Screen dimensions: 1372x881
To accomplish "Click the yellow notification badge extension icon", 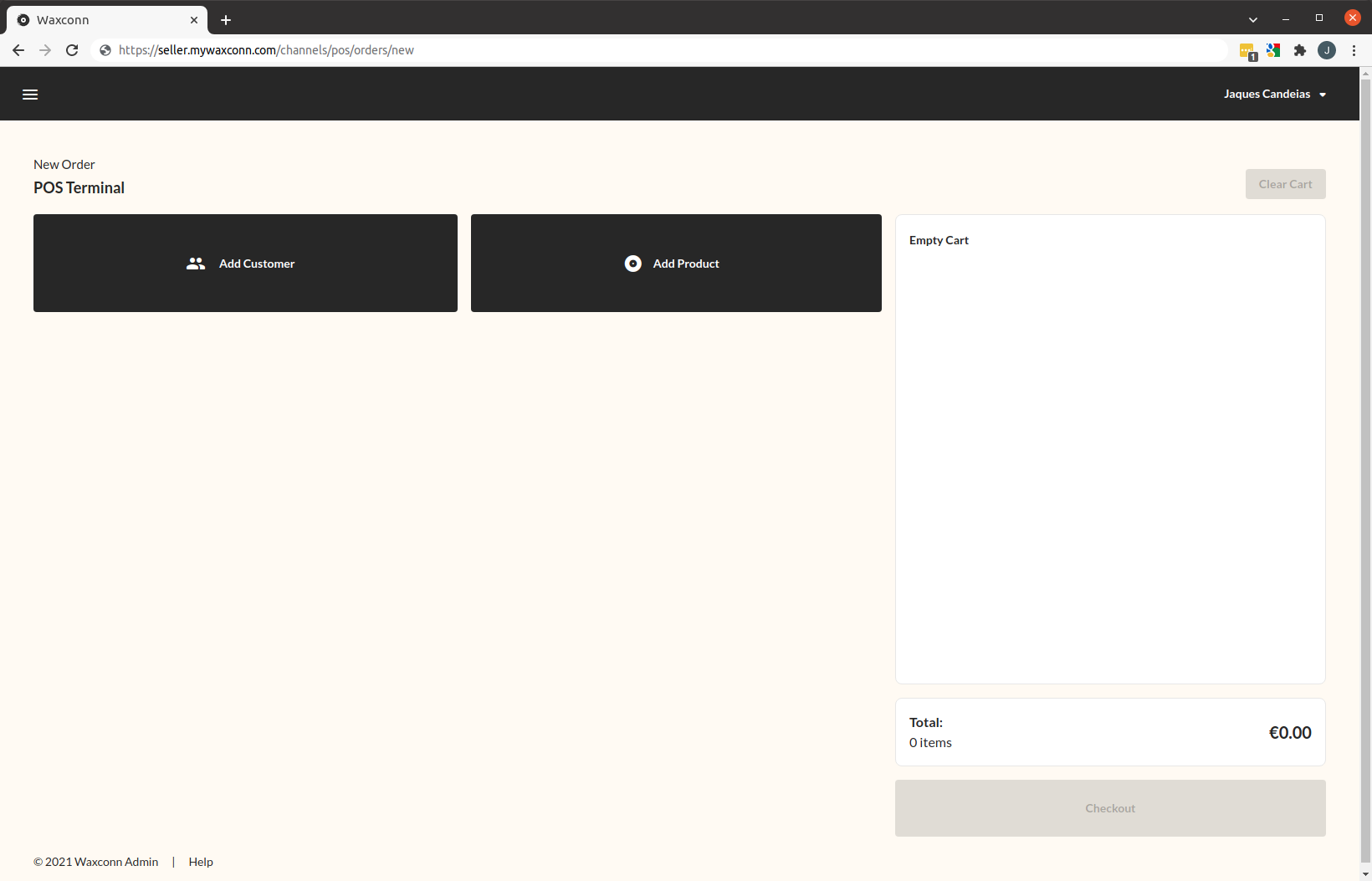I will 1247,50.
